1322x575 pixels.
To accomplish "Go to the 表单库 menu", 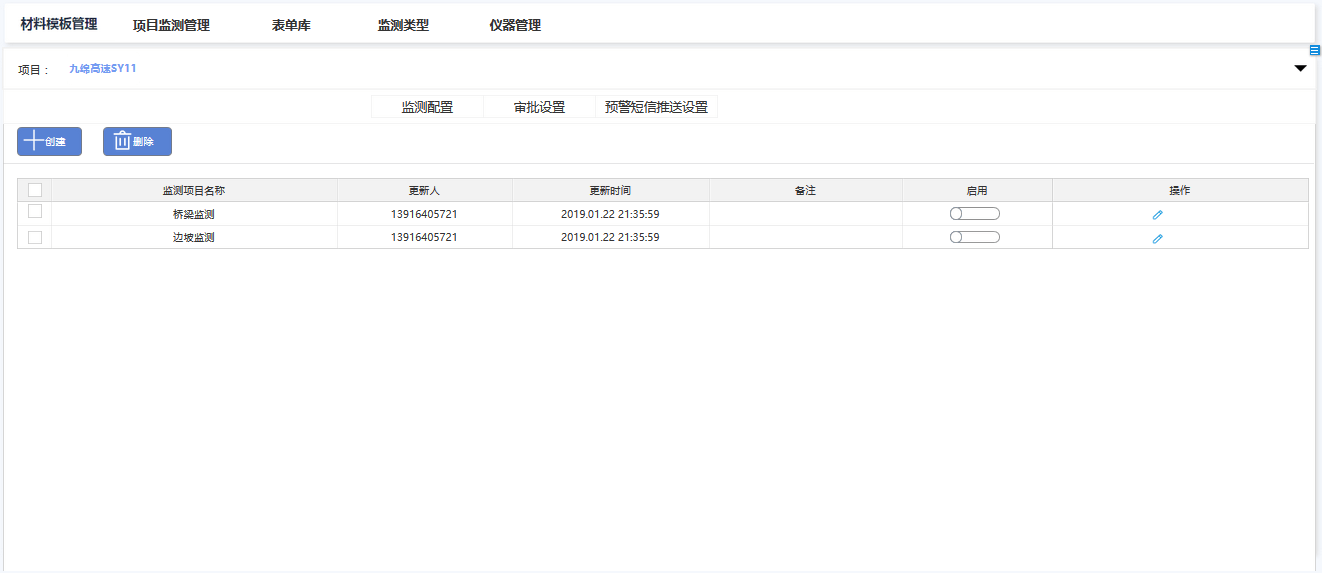I will tap(291, 25).
